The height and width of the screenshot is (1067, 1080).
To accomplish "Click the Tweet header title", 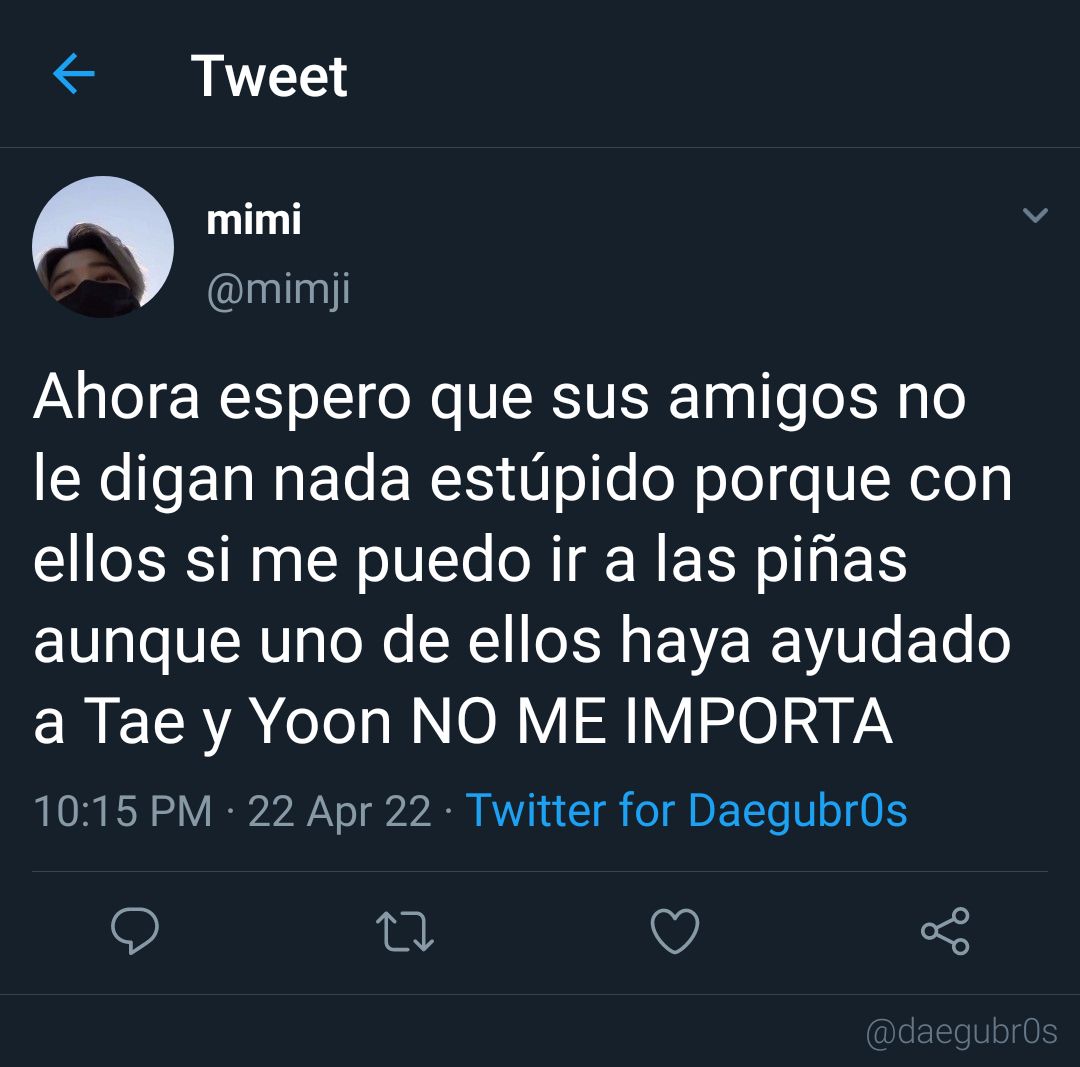I will [x=269, y=76].
